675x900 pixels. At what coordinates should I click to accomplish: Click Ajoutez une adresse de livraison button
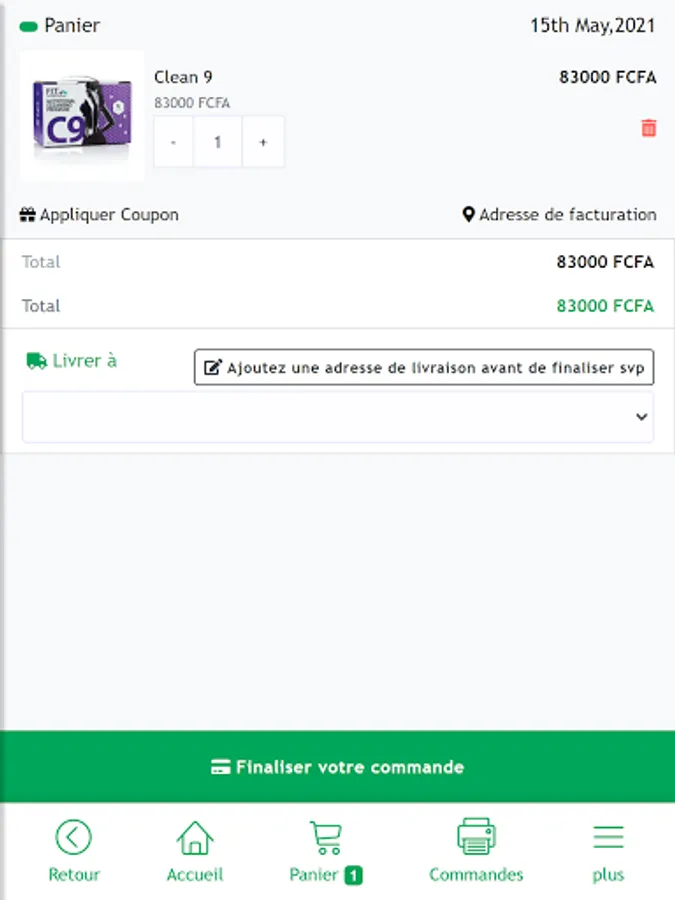point(424,367)
